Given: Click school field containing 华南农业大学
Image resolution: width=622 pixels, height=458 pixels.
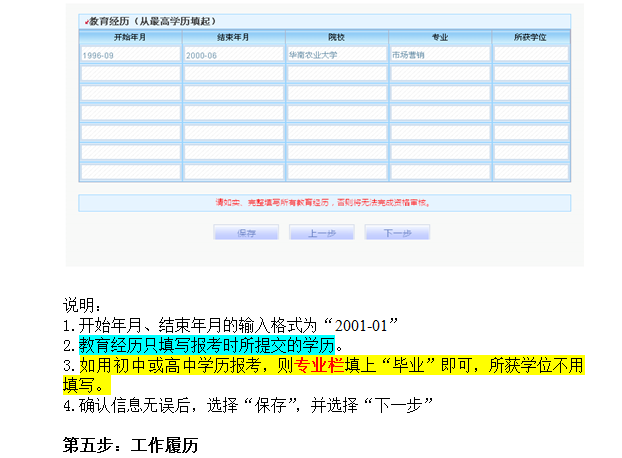Looking at the screenshot, I should [337, 54].
